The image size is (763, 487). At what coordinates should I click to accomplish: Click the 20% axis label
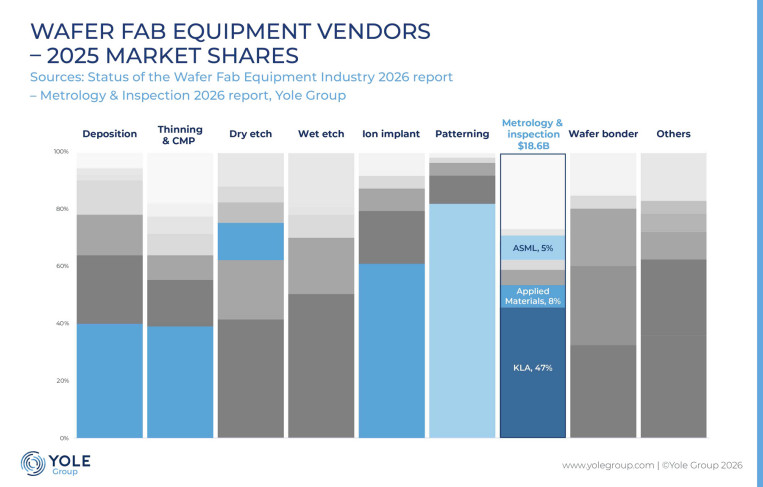(62, 381)
